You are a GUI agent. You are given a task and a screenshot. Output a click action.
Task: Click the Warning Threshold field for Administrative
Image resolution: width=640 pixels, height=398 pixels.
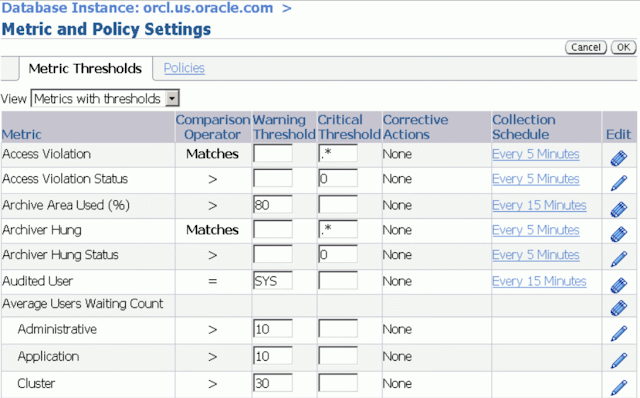tap(273, 329)
